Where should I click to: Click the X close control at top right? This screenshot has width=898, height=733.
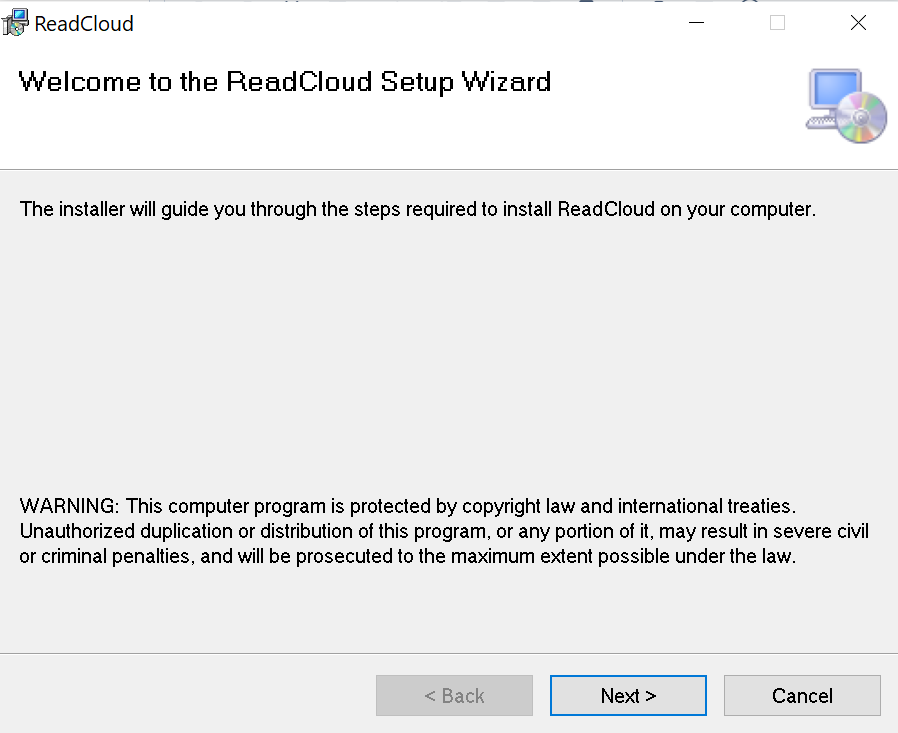(x=858, y=22)
